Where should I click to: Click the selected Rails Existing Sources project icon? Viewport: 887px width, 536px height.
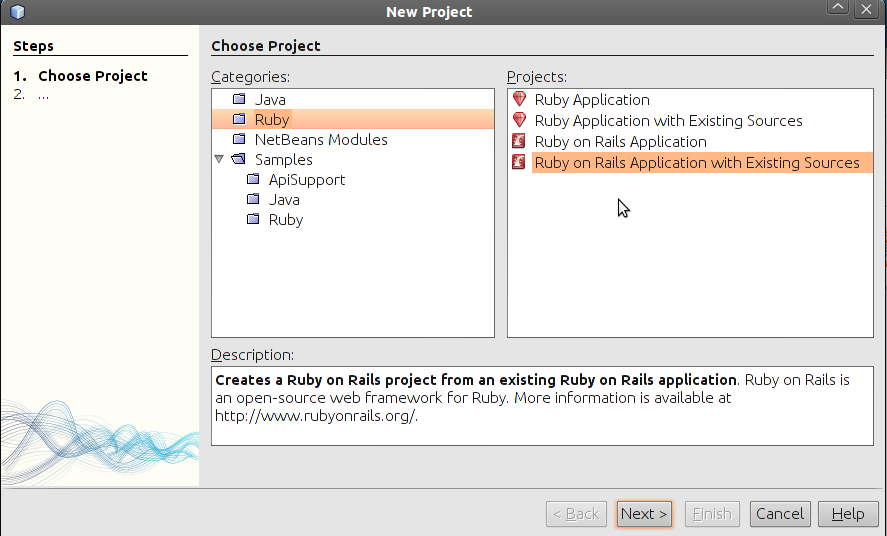[518, 162]
